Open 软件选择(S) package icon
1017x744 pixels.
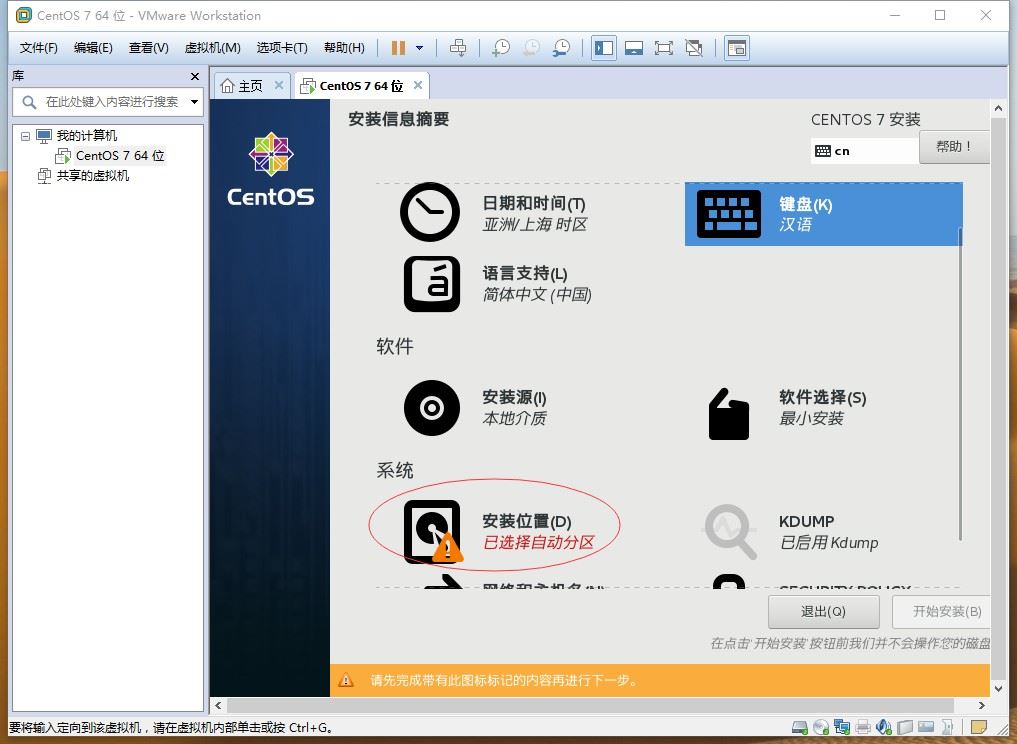pyautogui.click(x=729, y=414)
